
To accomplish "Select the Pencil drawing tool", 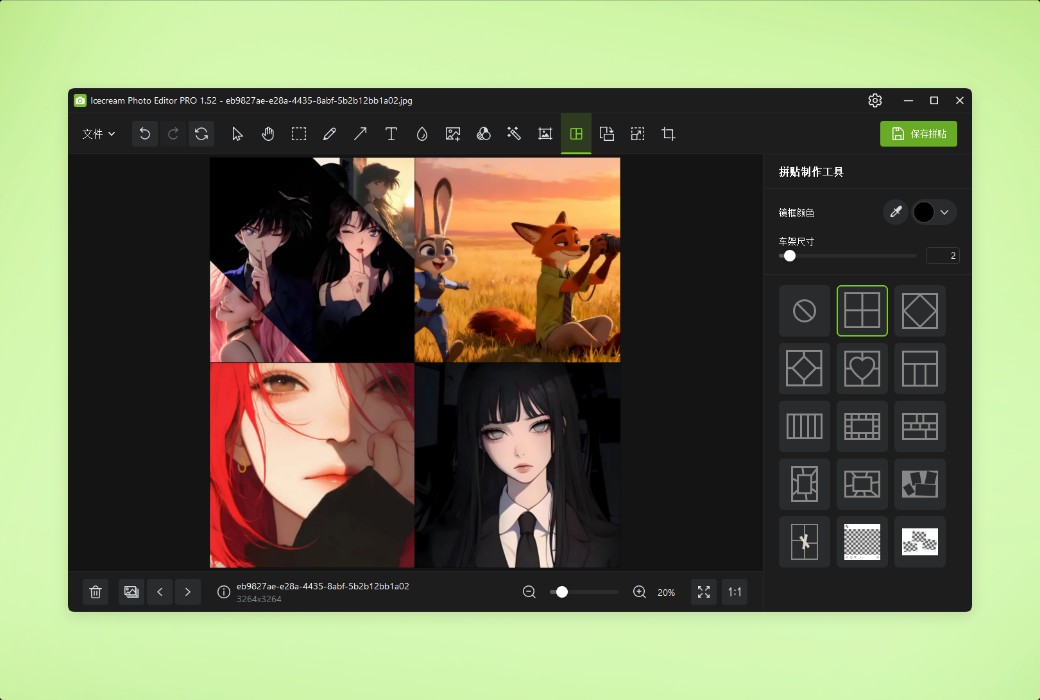I will [x=330, y=133].
